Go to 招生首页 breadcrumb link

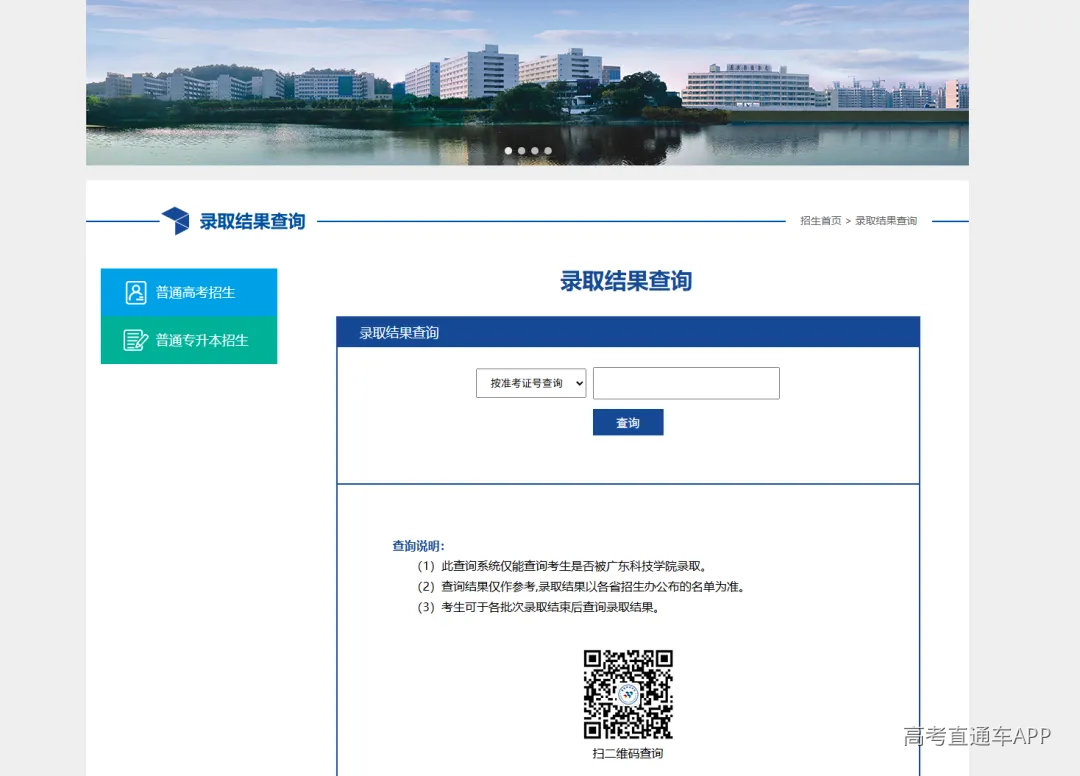coord(820,220)
